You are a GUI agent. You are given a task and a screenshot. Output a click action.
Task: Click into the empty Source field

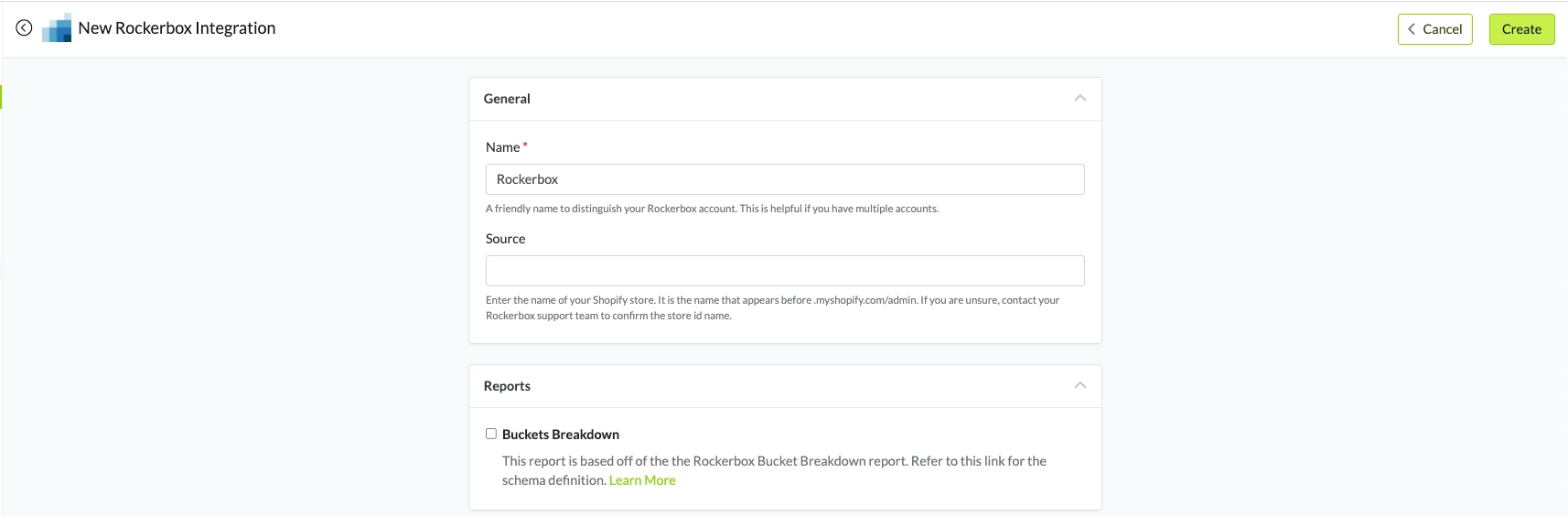(x=785, y=271)
